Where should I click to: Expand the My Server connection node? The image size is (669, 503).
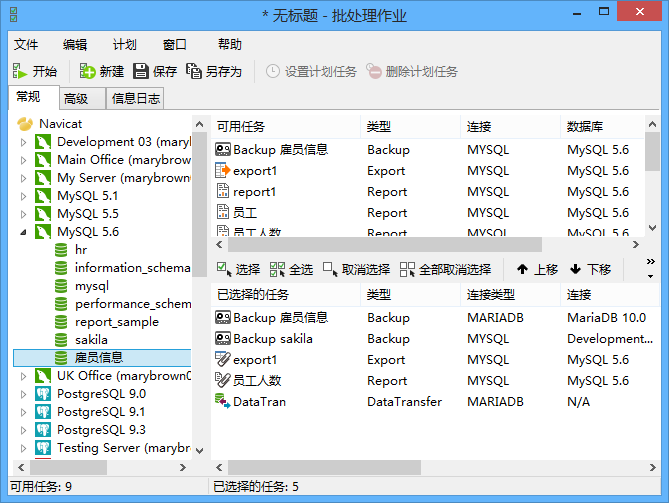24,178
